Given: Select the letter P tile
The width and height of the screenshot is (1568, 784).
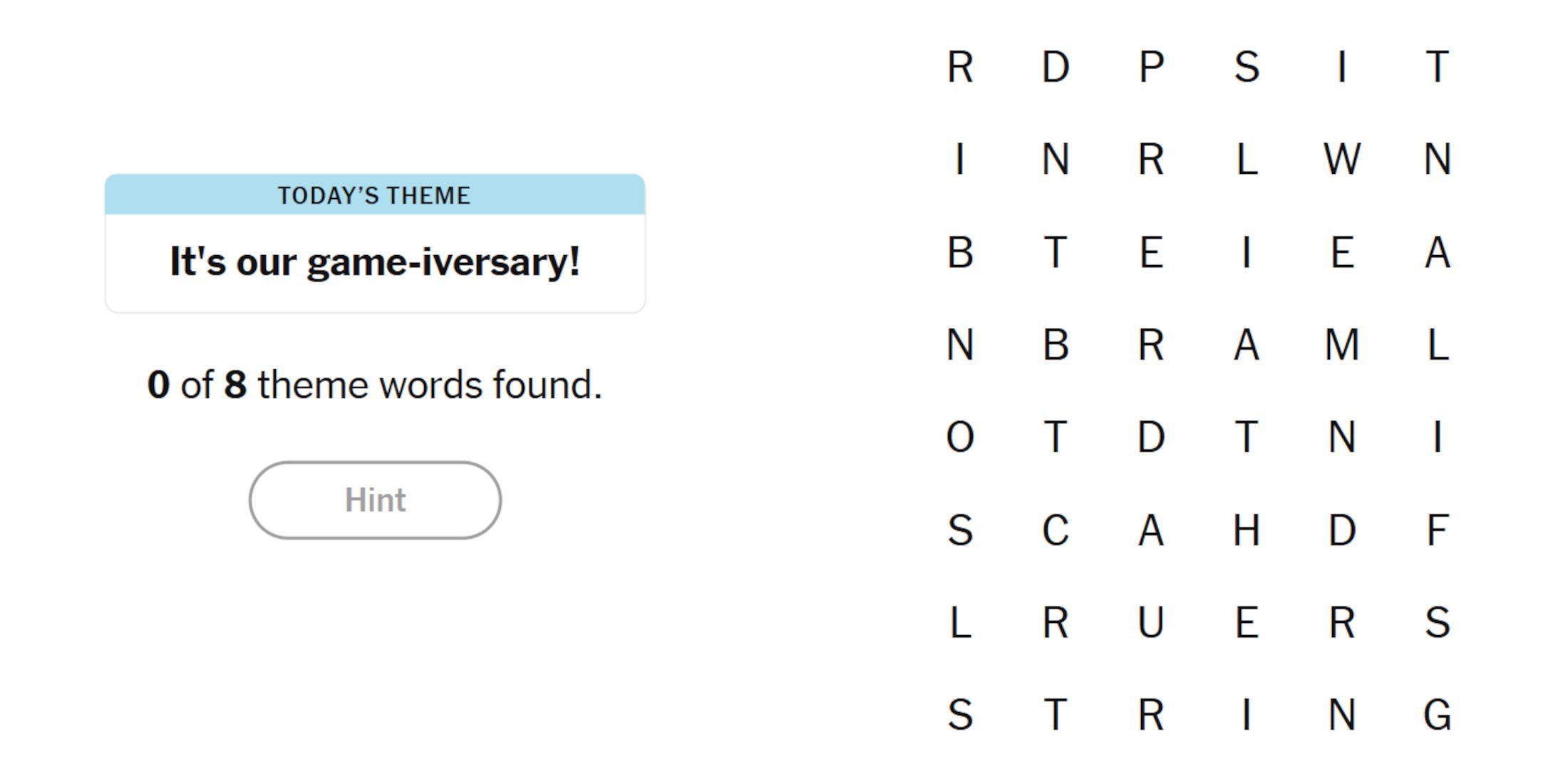Looking at the screenshot, I should (1151, 67).
